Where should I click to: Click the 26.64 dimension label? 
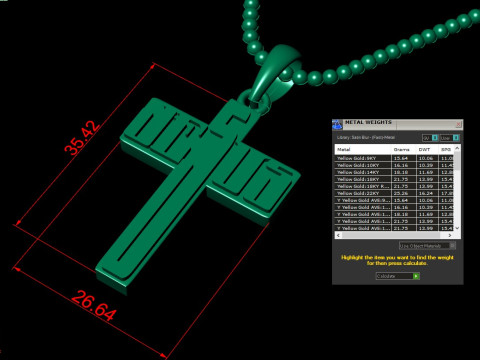tap(94, 306)
